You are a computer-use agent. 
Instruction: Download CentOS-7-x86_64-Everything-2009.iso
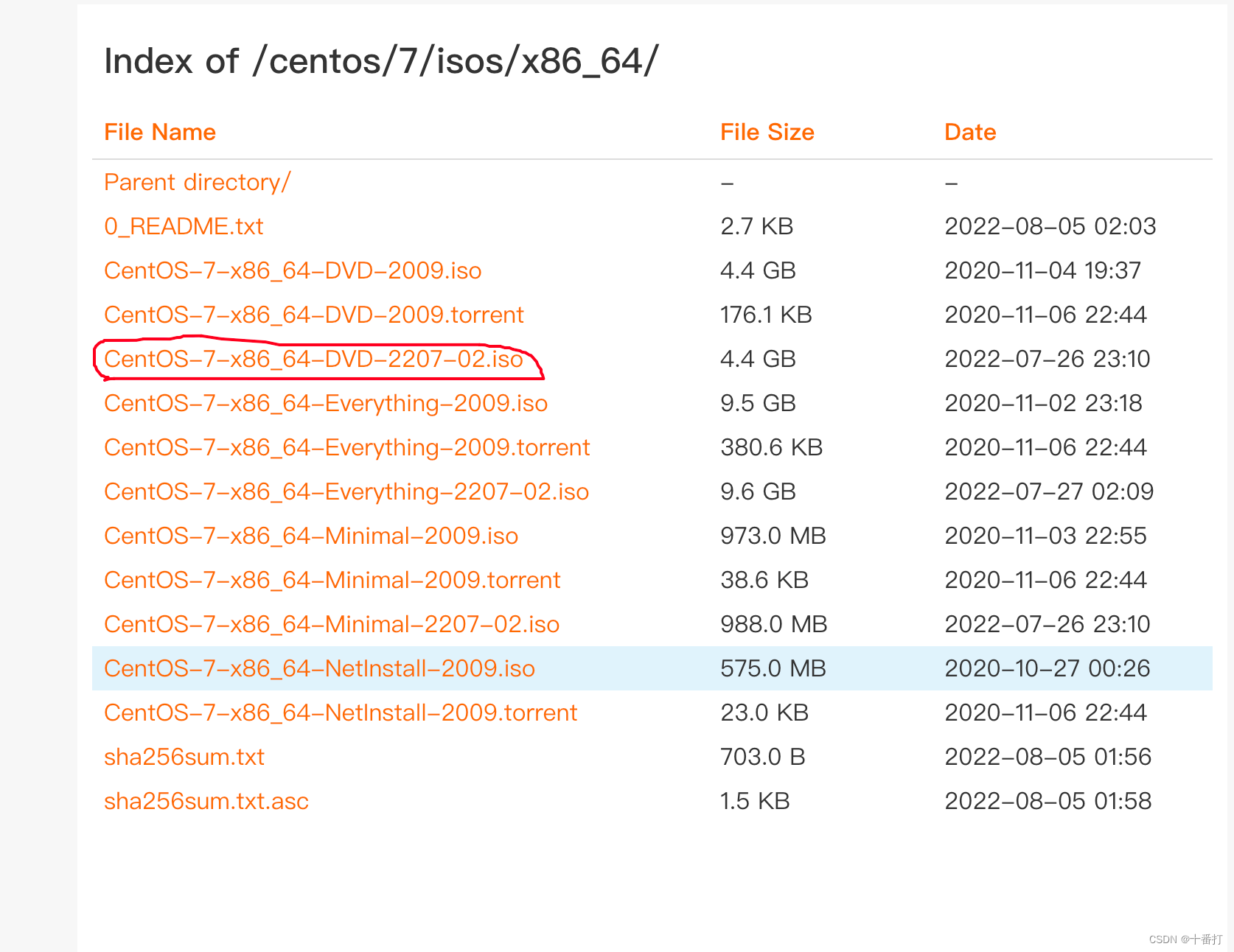click(326, 403)
